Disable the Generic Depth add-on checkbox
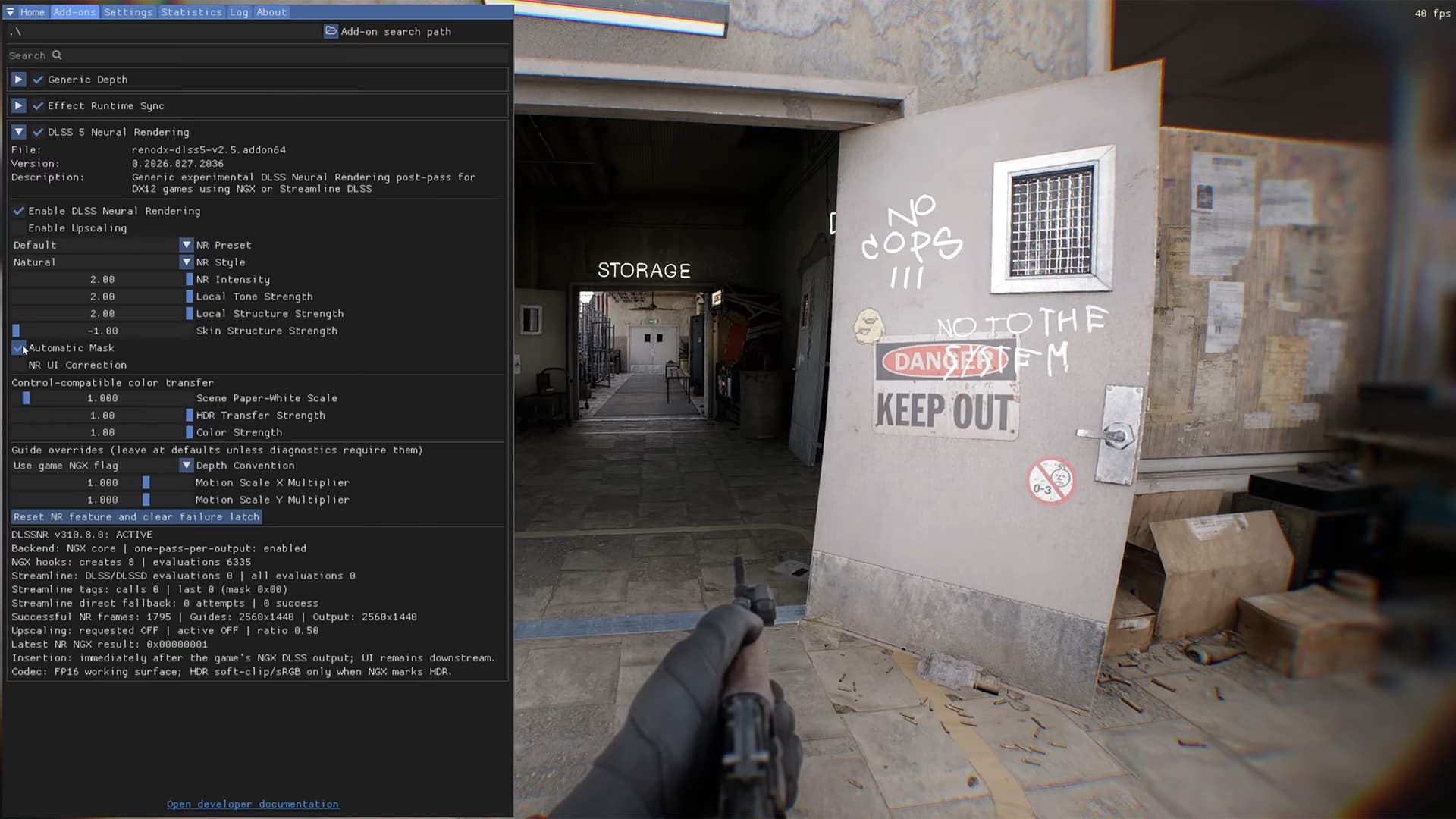 pyautogui.click(x=38, y=80)
